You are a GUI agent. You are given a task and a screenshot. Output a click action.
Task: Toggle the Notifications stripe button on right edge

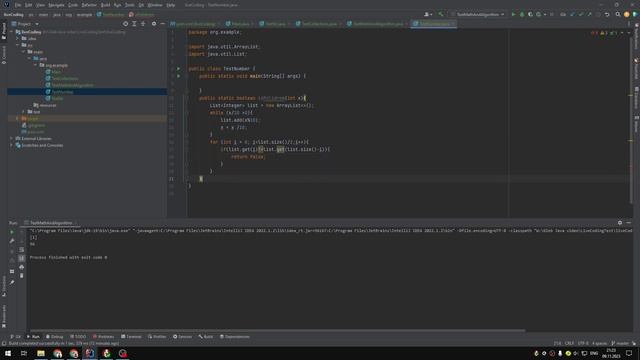(x=636, y=36)
